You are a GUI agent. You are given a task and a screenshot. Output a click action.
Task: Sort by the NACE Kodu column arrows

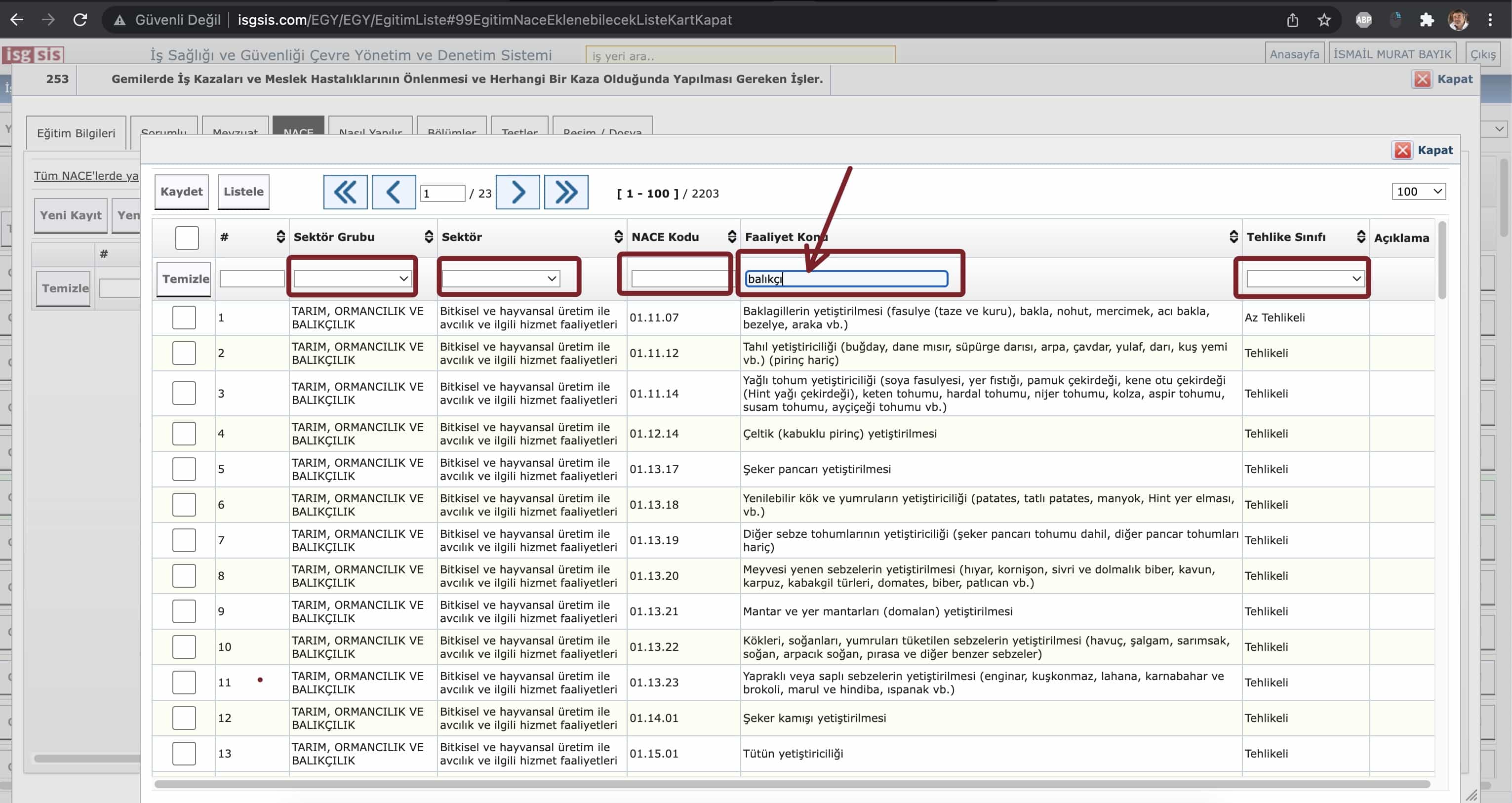tap(731, 237)
